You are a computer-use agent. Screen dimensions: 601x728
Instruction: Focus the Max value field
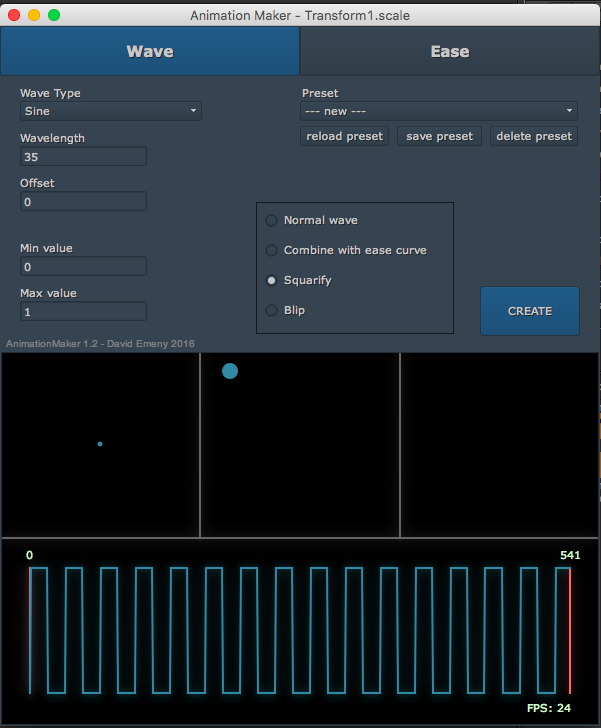[83, 311]
